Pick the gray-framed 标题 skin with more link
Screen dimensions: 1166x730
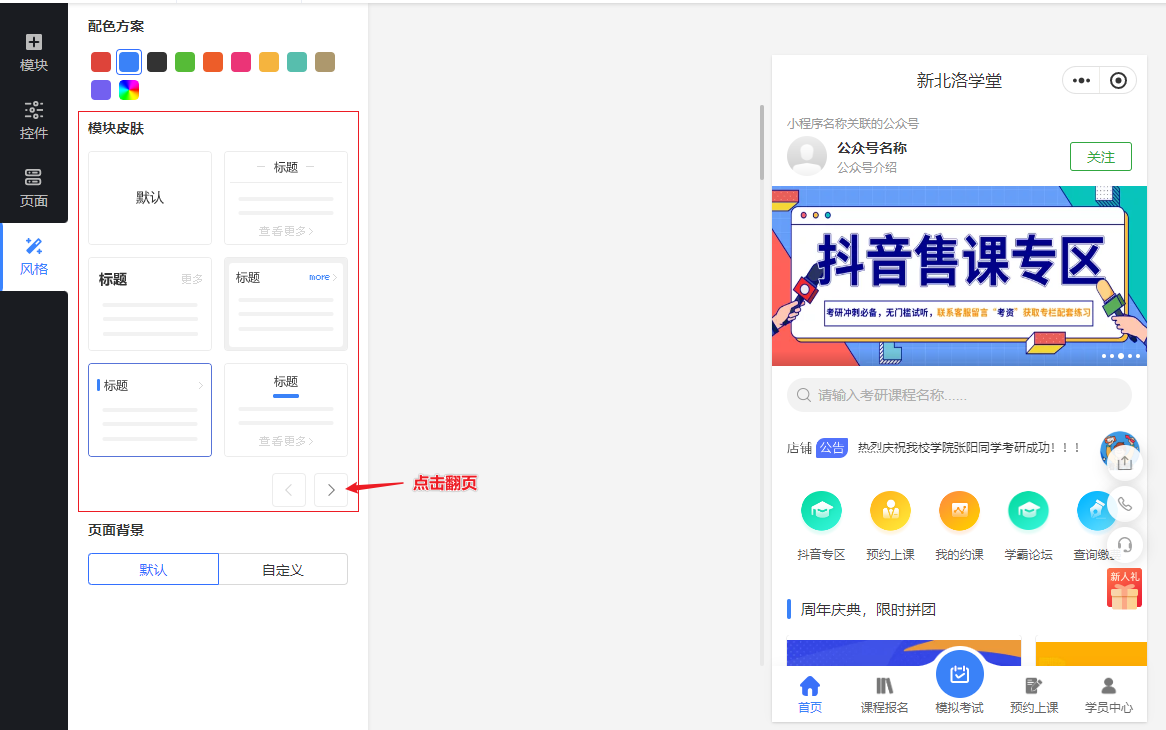click(286, 304)
